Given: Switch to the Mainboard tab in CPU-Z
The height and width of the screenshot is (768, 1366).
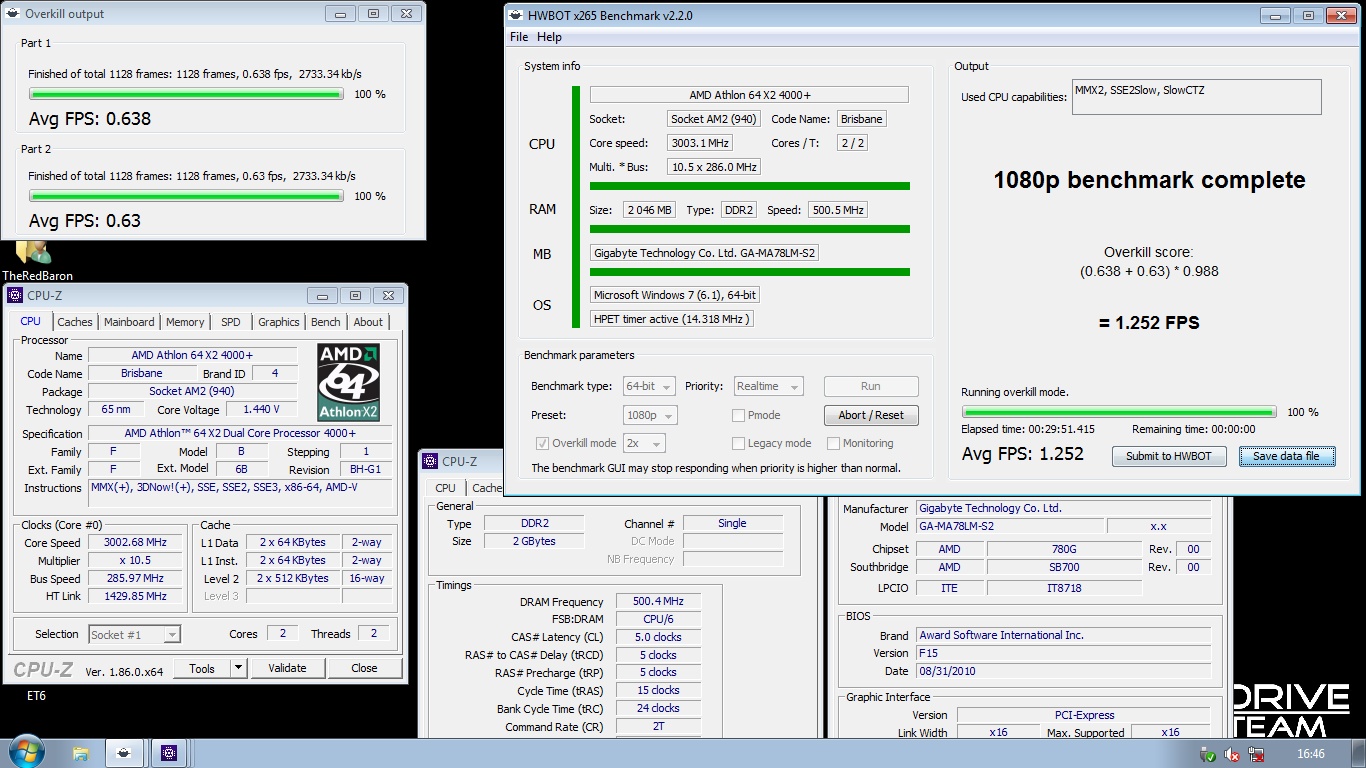Looking at the screenshot, I should (x=130, y=322).
